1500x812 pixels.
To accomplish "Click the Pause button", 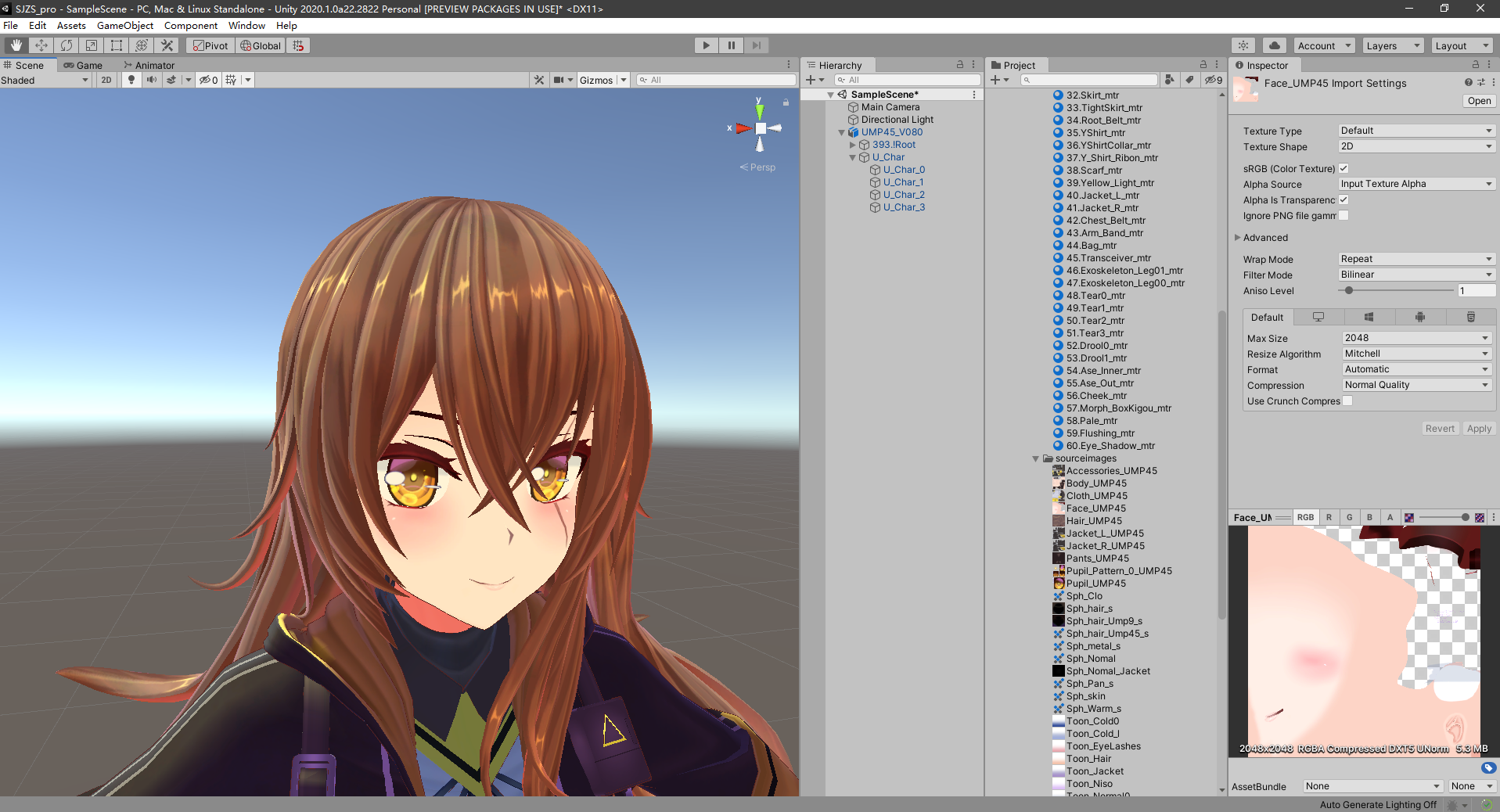I will pos(731,45).
